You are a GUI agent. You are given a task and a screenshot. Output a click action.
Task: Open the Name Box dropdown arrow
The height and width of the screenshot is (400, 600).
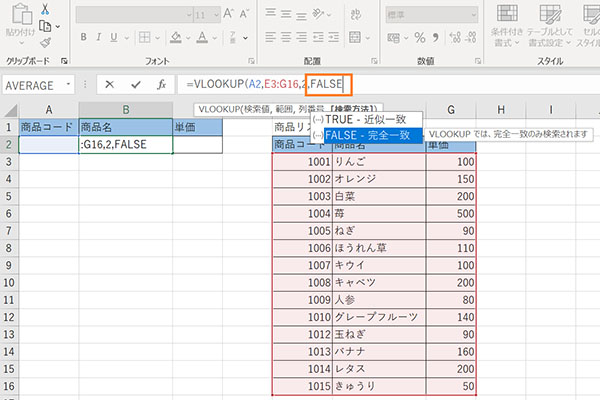[67, 86]
